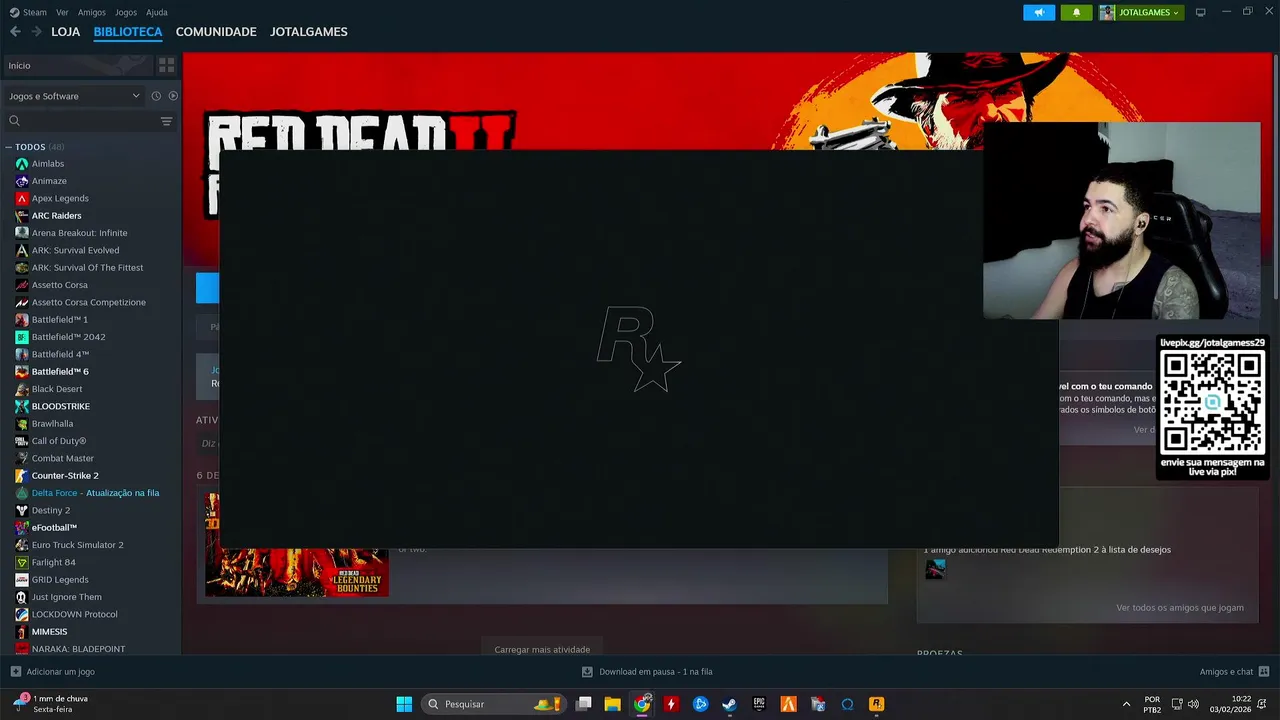Click the eFootball™ game icon
Viewport: 1280px width, 720px height.
coord(22,527)
